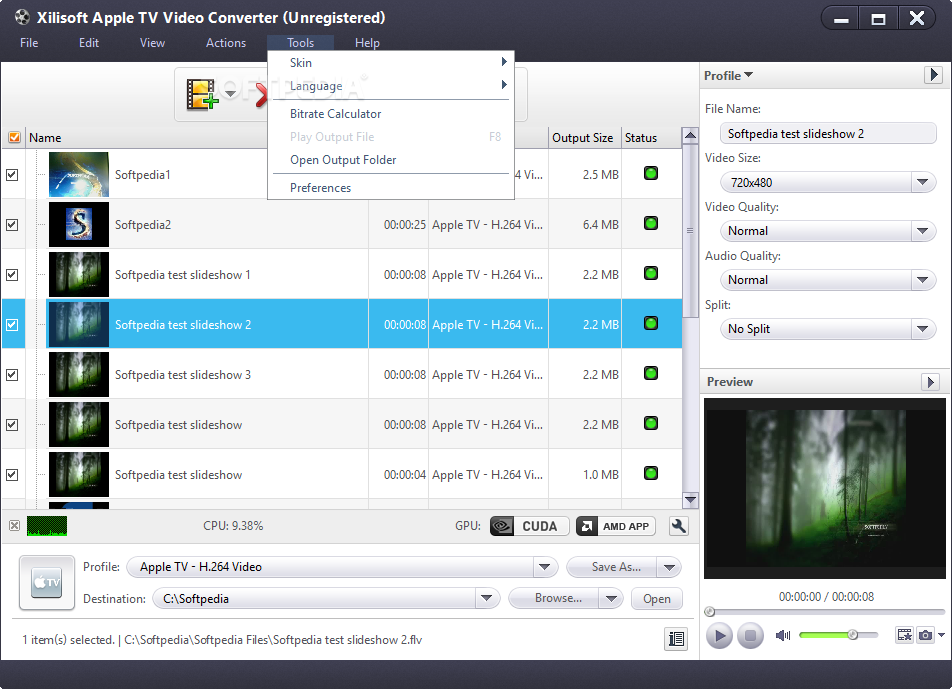The width and height of the screenshot is (952, 689).
Task: Click the Save As... button
Action: [613, 567]
